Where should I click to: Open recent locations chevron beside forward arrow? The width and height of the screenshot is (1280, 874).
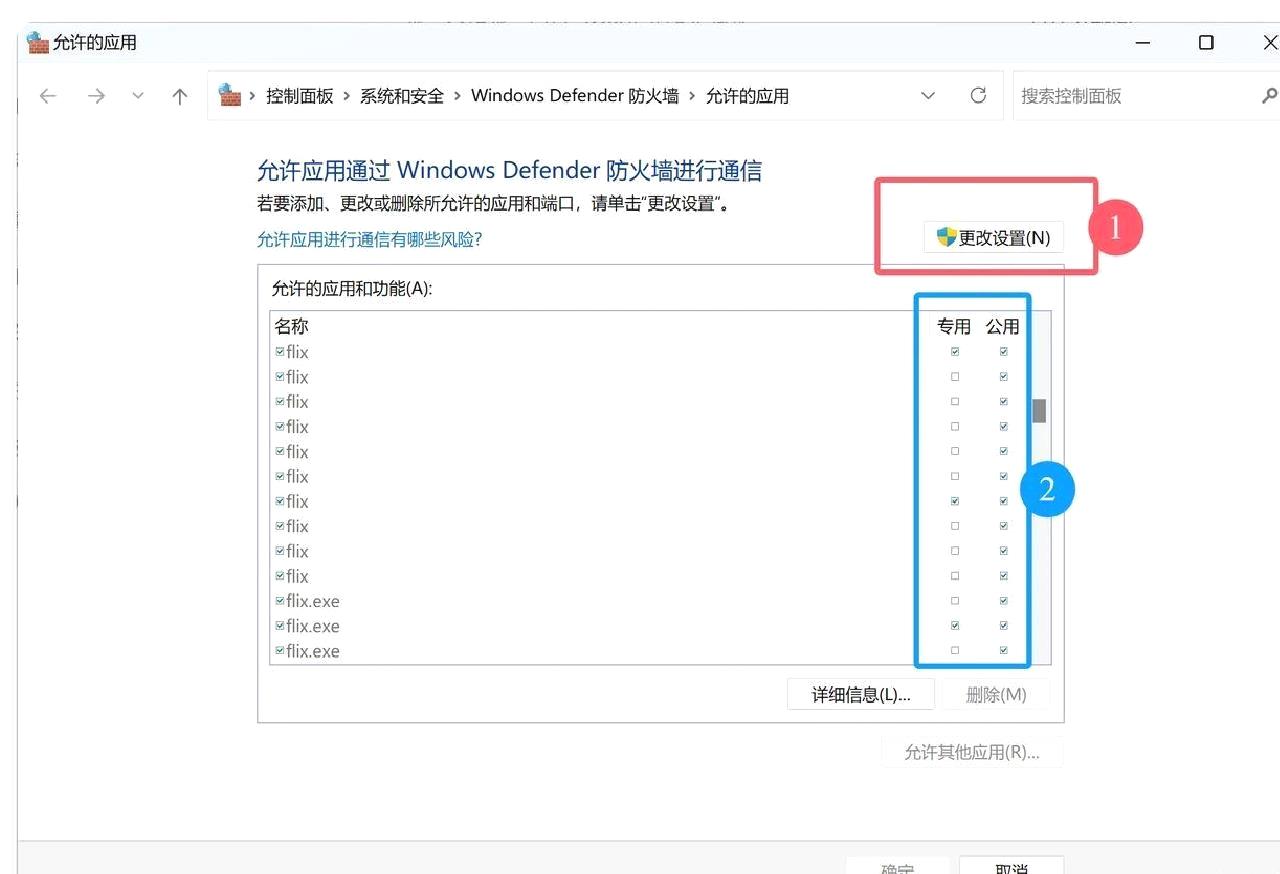(x=138, y=96)
